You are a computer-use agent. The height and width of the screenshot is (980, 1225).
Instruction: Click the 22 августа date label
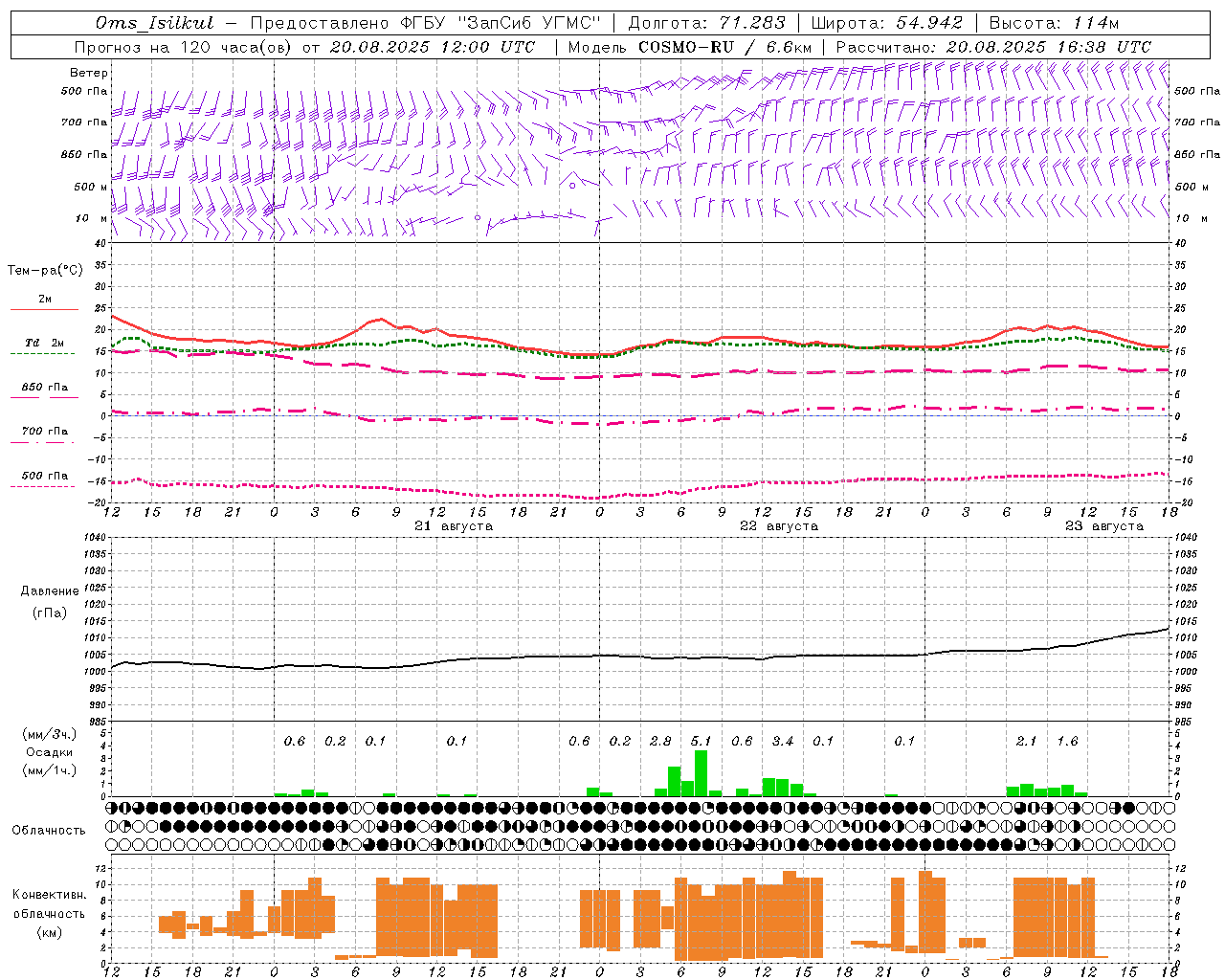pyautogui.click(x=779, y=526)
